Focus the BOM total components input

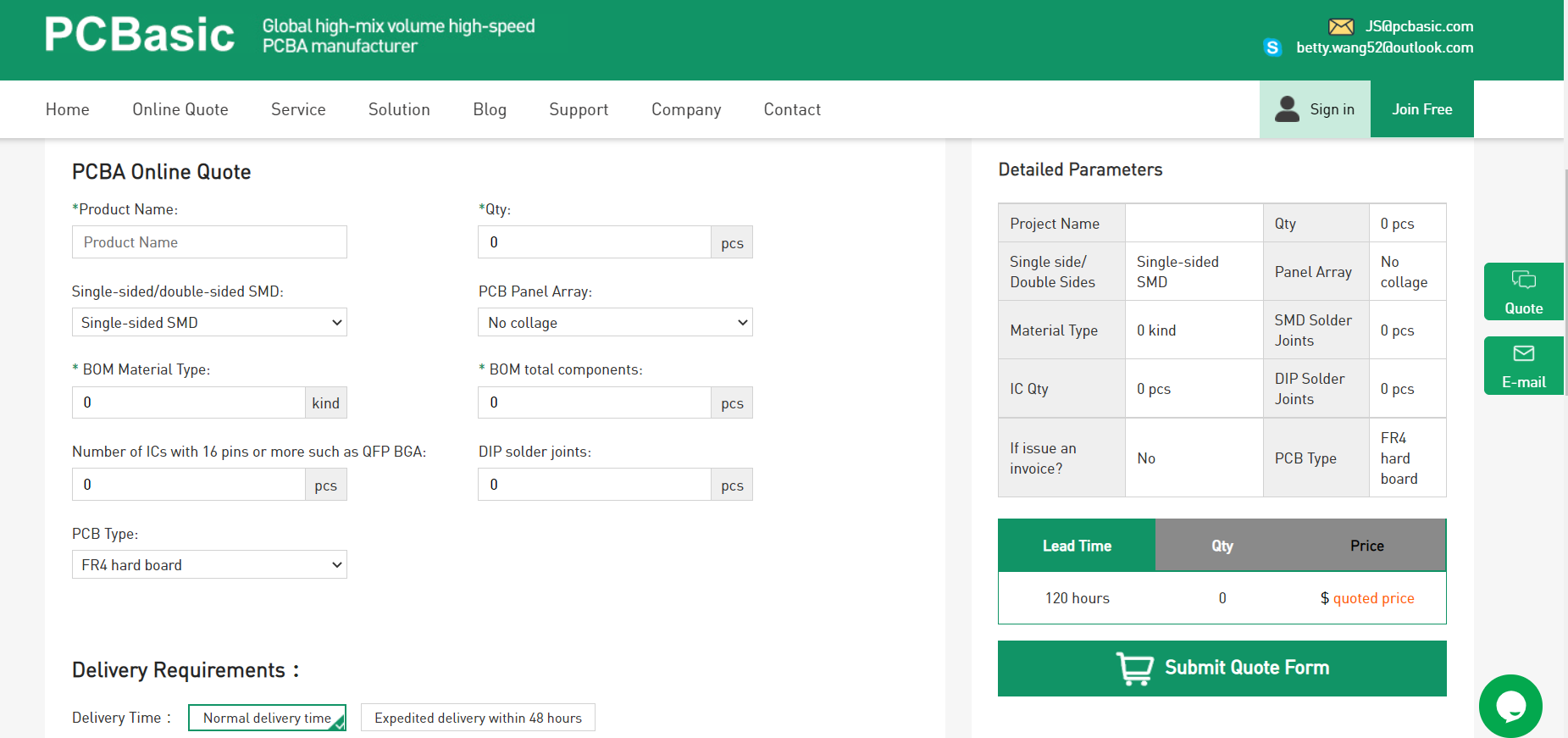point(595,402)
